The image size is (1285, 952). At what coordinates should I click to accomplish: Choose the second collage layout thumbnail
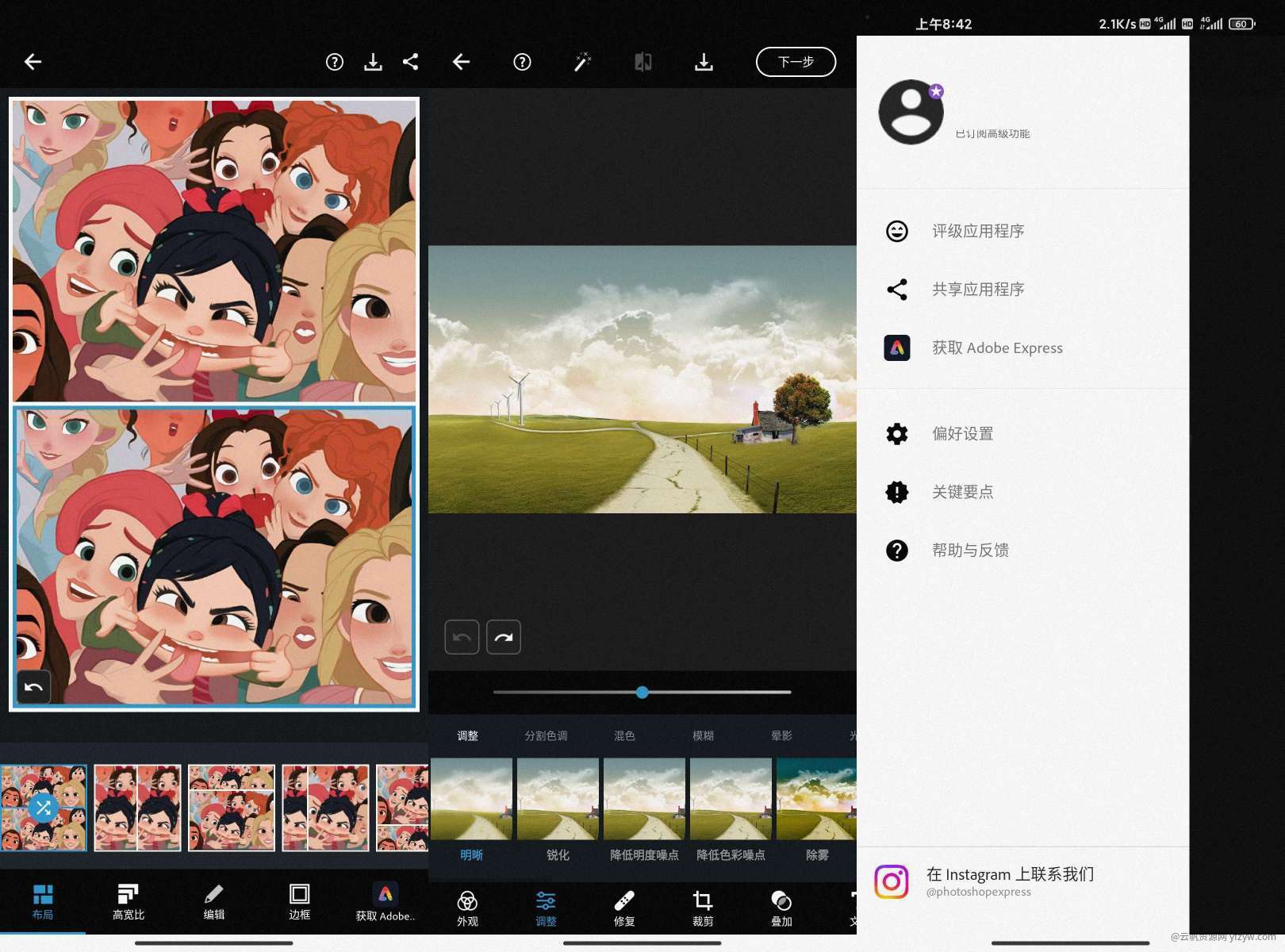[137, 808]
